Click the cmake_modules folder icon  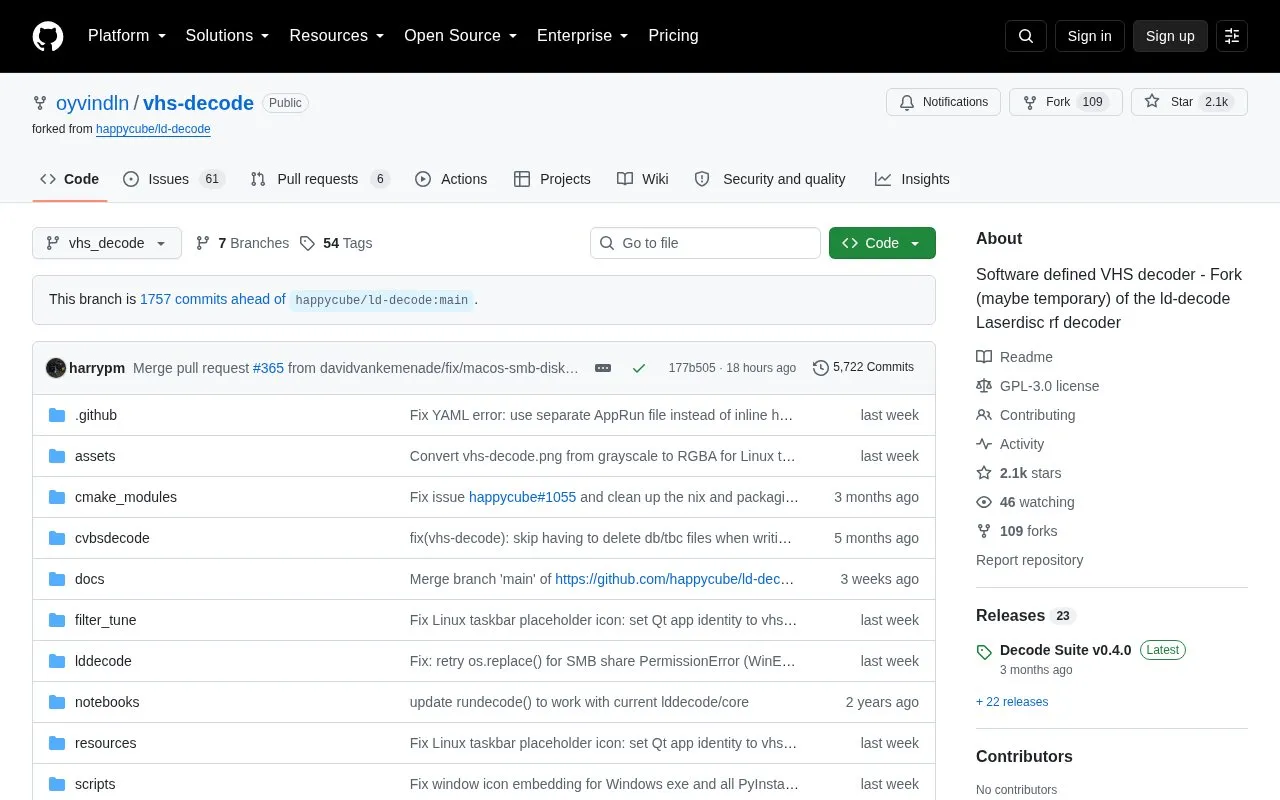57,497
